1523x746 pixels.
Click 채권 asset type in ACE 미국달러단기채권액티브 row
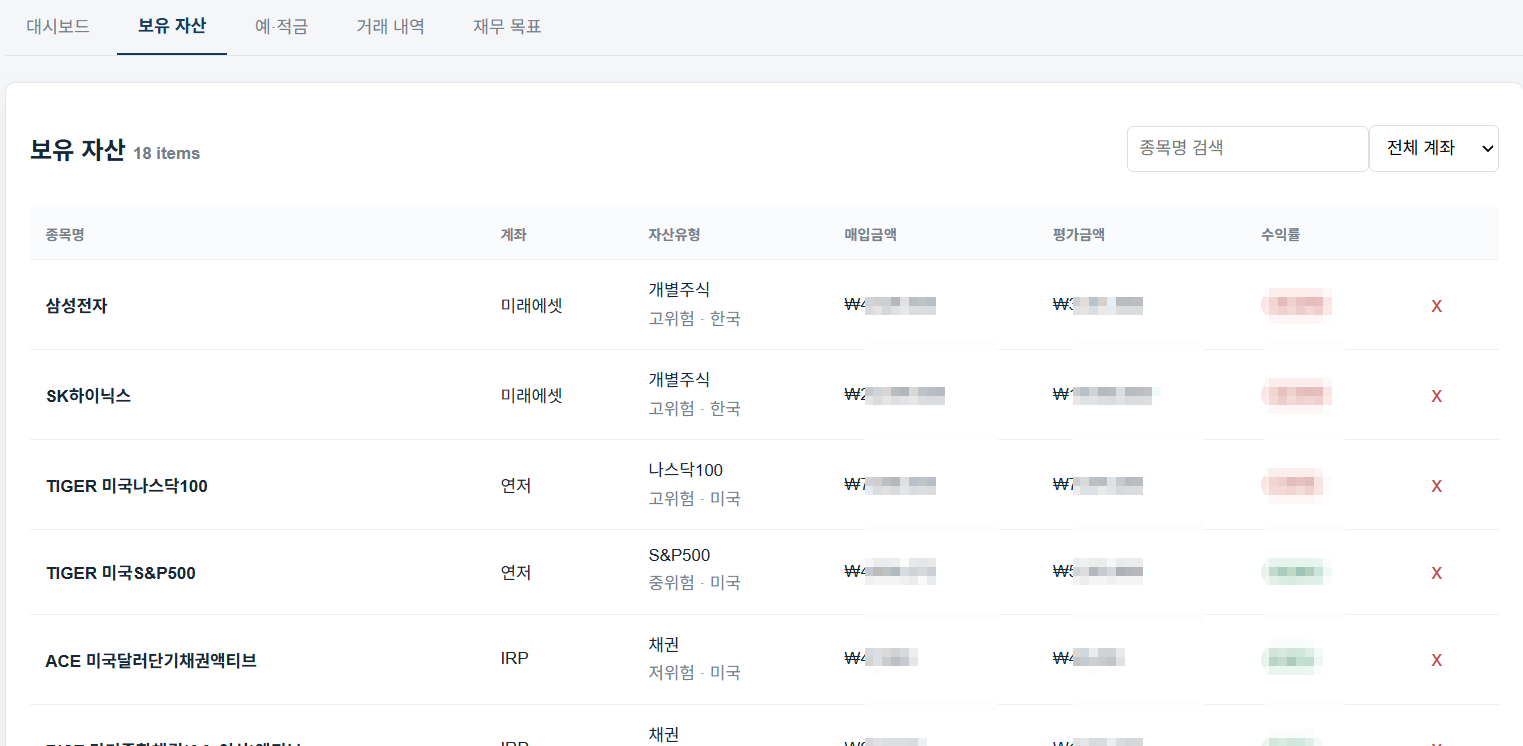664,644
